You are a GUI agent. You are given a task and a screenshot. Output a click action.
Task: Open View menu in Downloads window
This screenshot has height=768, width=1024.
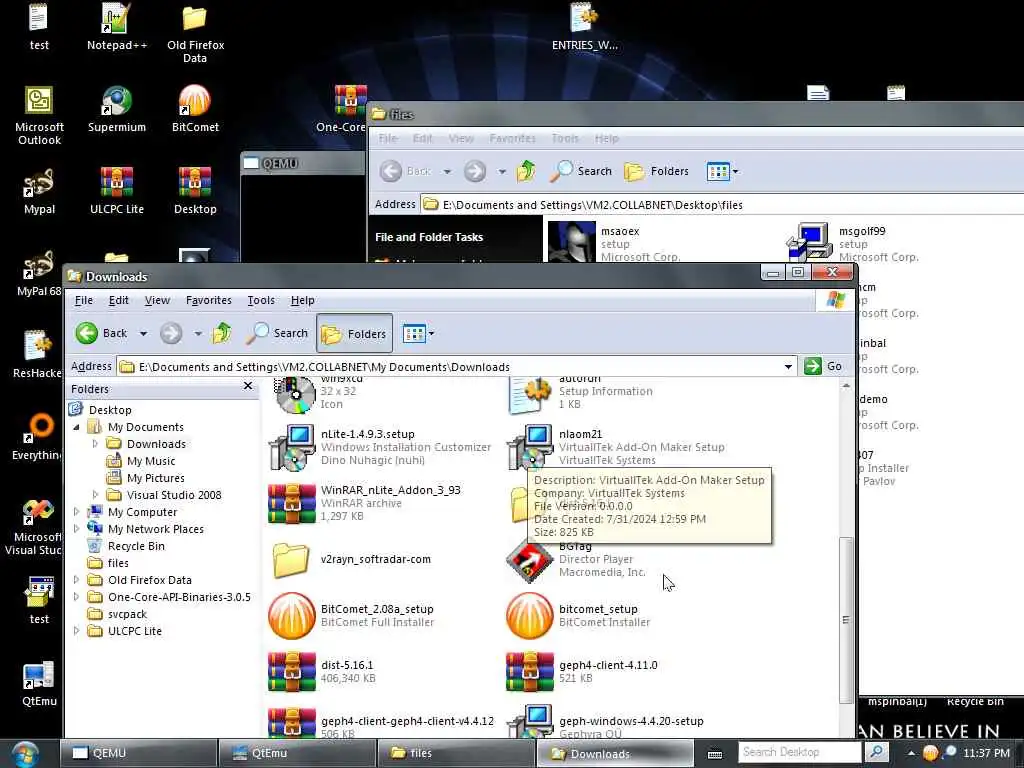click(x=157, y=300)
